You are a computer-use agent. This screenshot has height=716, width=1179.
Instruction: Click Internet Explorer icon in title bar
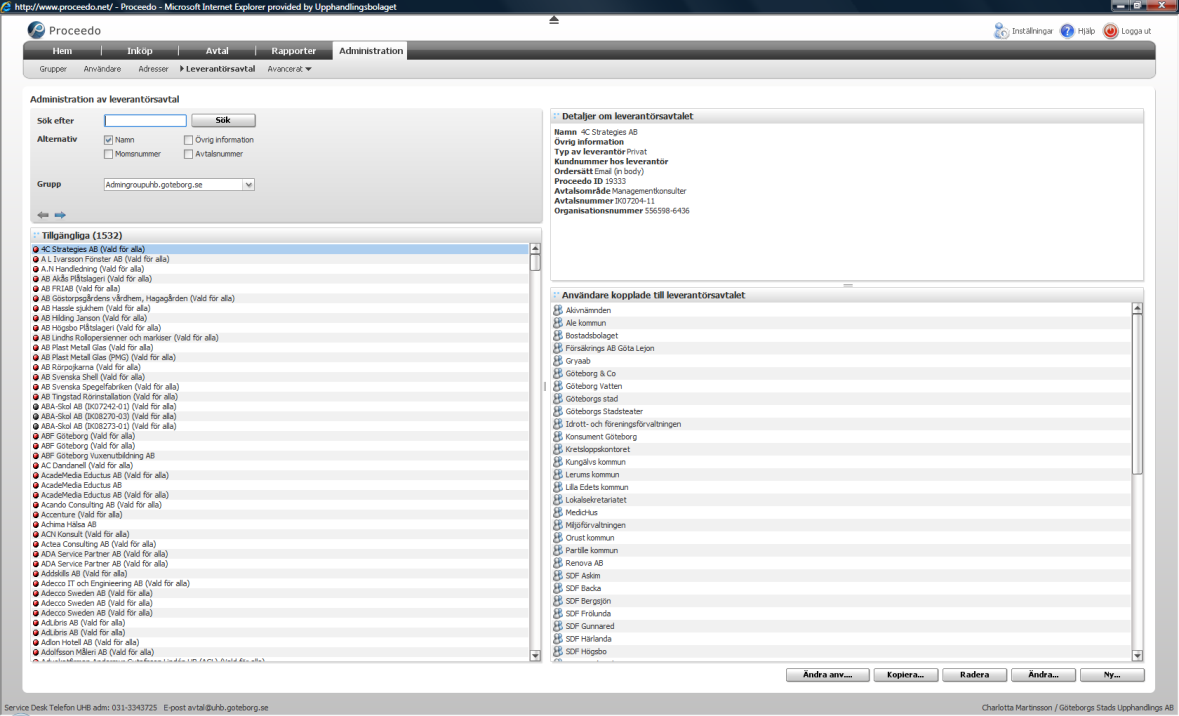pyautogui.click(x=6, y=6)
